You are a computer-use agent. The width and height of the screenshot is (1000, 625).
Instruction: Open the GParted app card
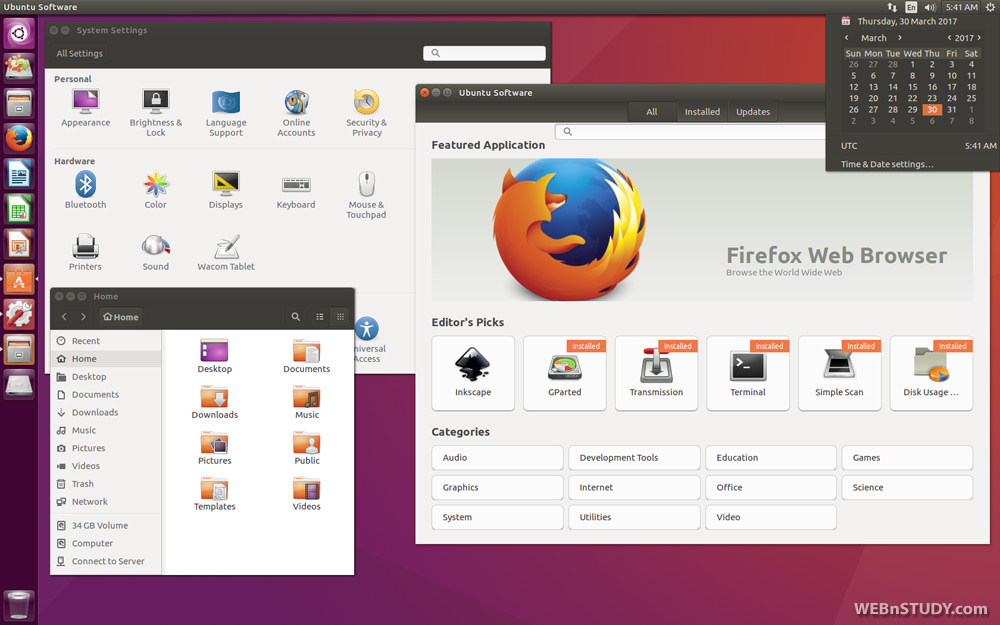click(x=564, y=373)
